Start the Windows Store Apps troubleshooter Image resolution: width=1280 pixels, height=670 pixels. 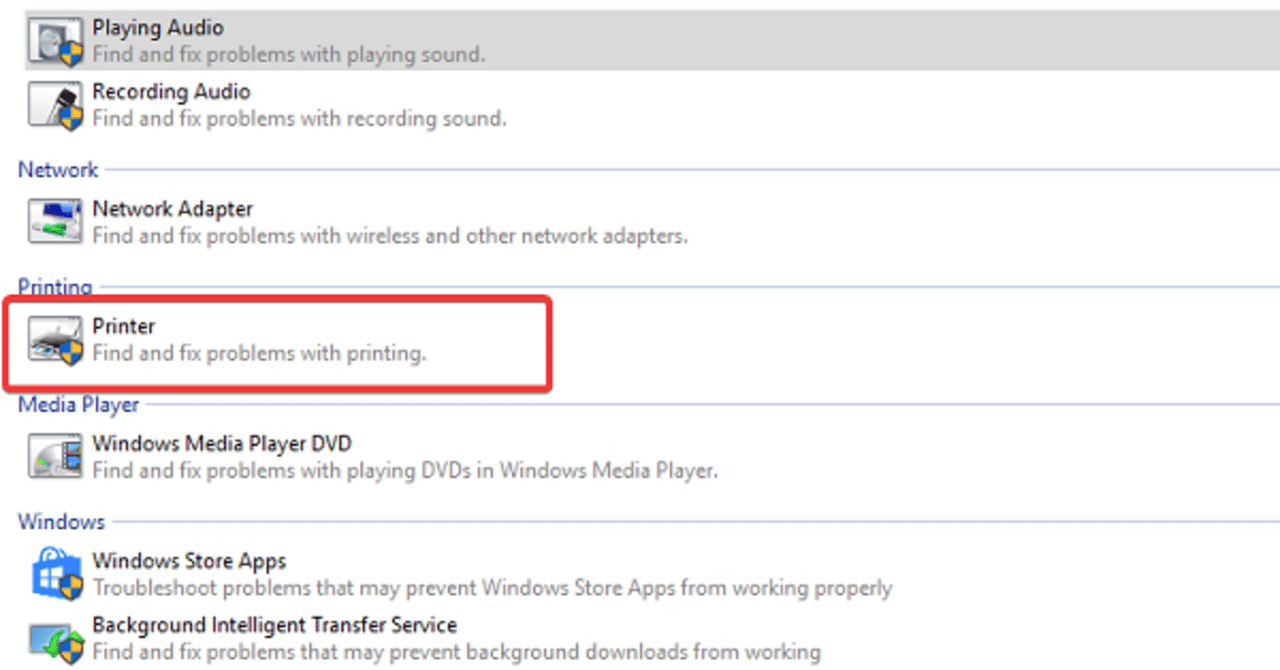pos(189,561)
